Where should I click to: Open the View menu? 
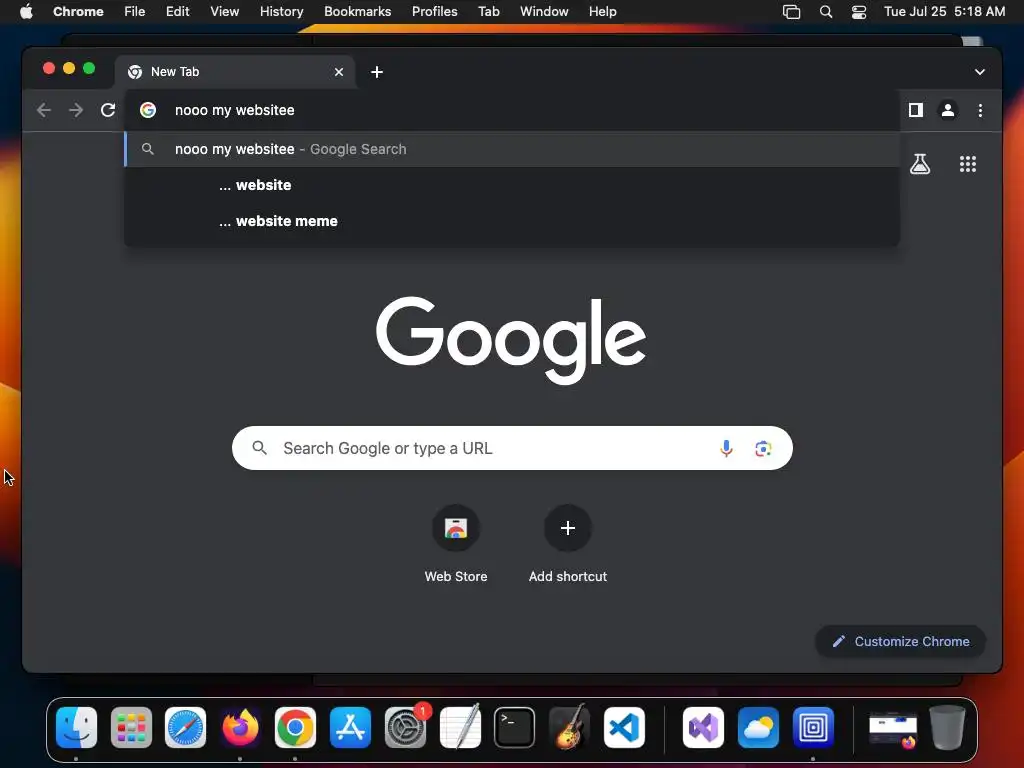[224, 12]
